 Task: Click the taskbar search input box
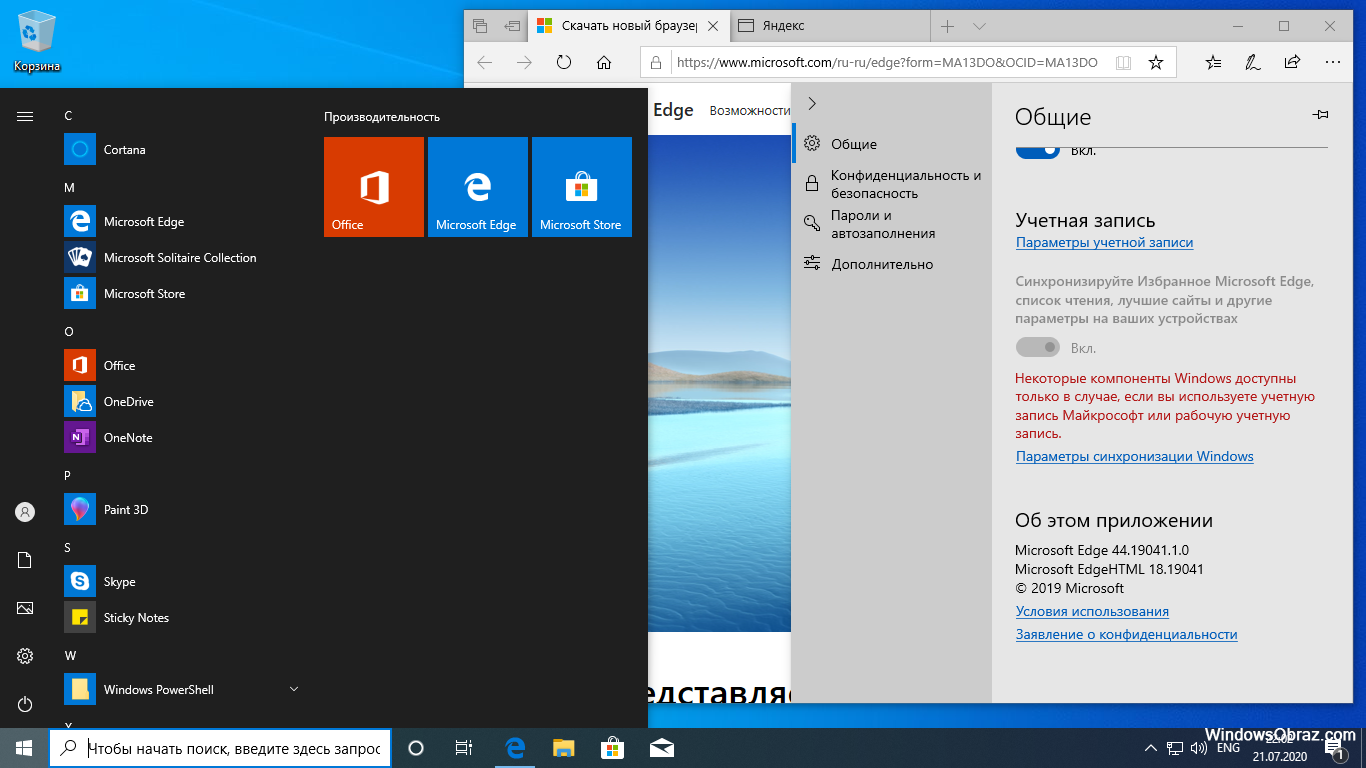(234, 748)
